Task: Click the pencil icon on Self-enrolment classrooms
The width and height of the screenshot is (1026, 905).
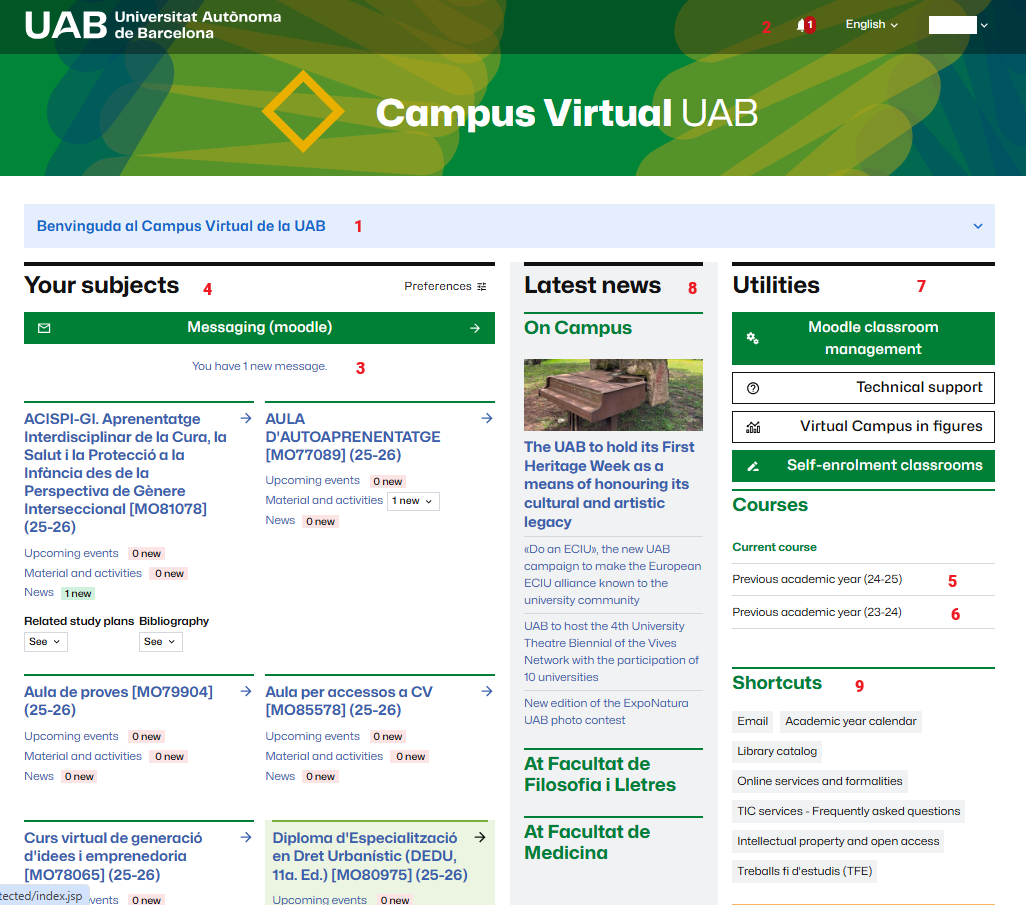Action: click(753, 466)
